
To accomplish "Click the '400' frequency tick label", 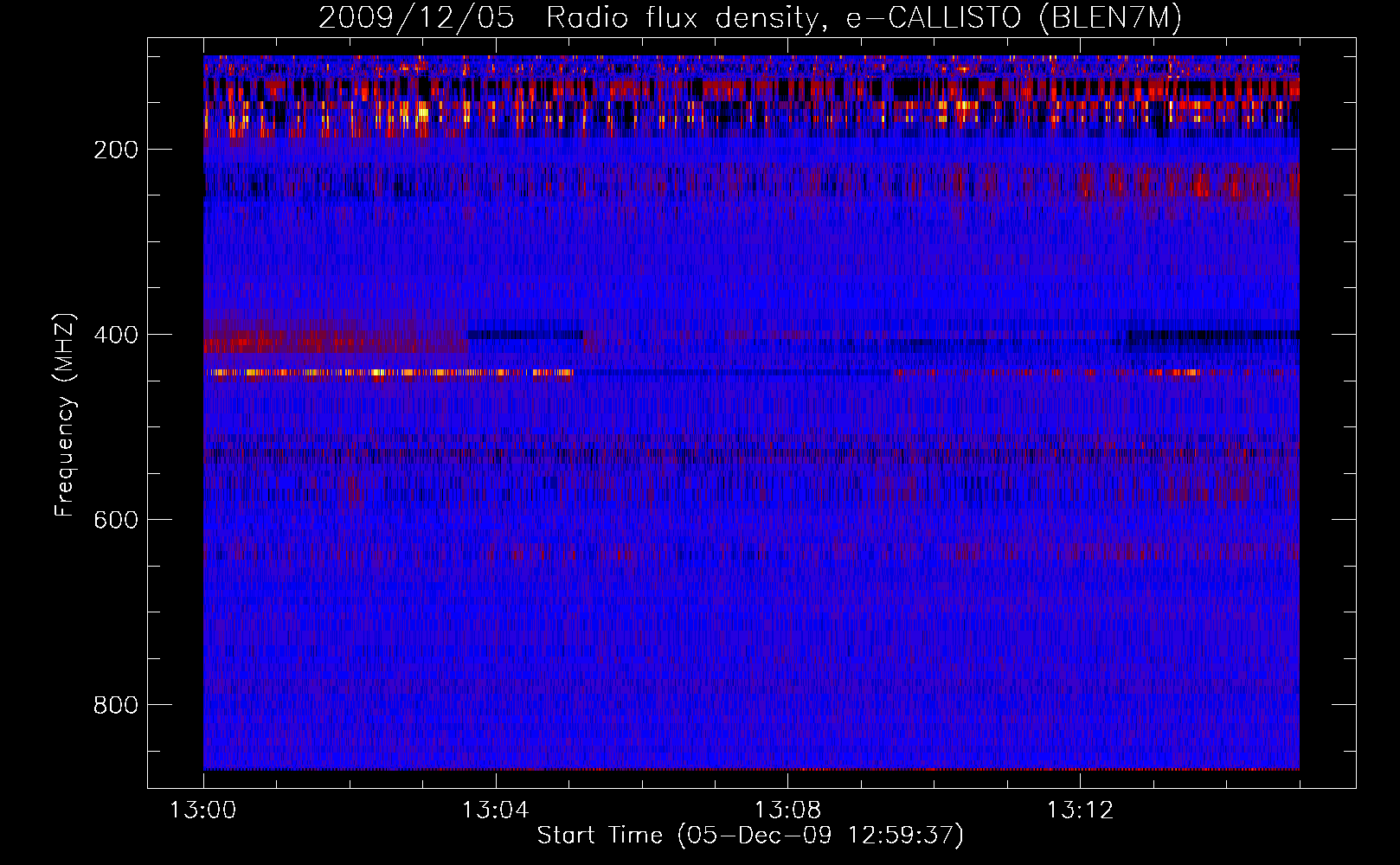I will click(116, 335).
